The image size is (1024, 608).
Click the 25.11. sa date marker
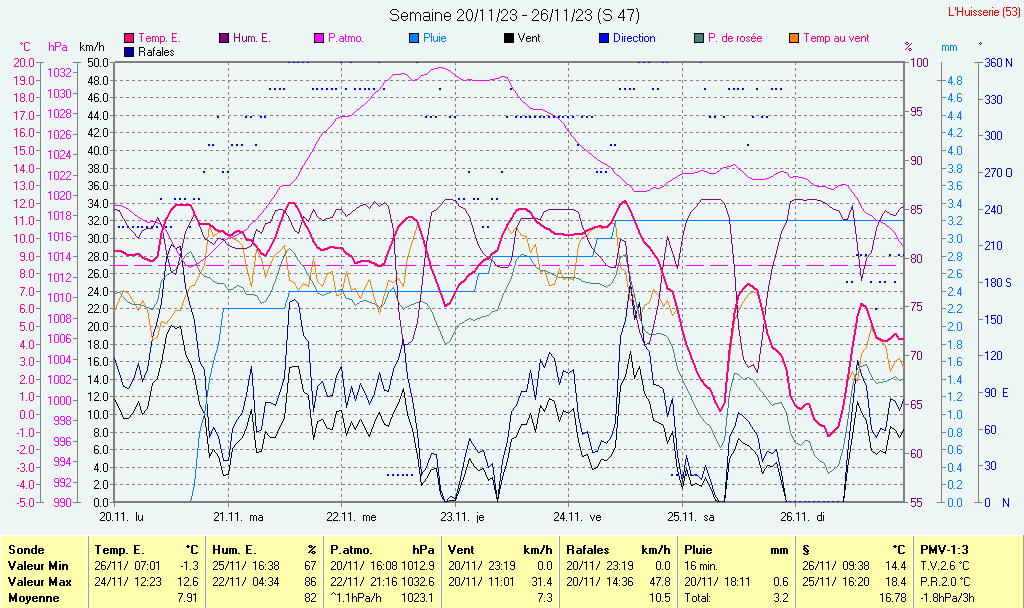pyautogui.click(x=691, y=517)
